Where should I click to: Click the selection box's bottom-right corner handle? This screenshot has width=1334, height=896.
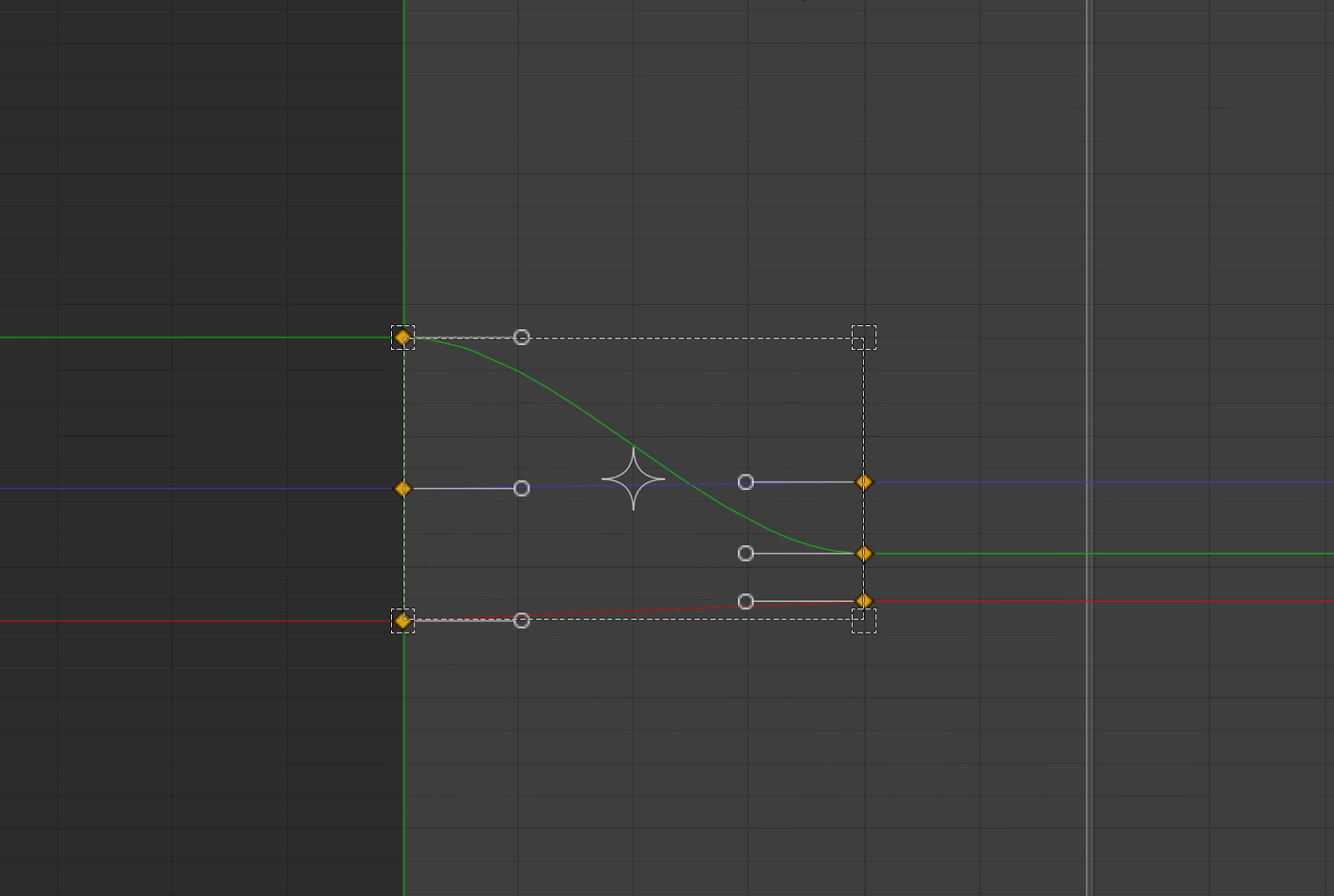(864, 621)
